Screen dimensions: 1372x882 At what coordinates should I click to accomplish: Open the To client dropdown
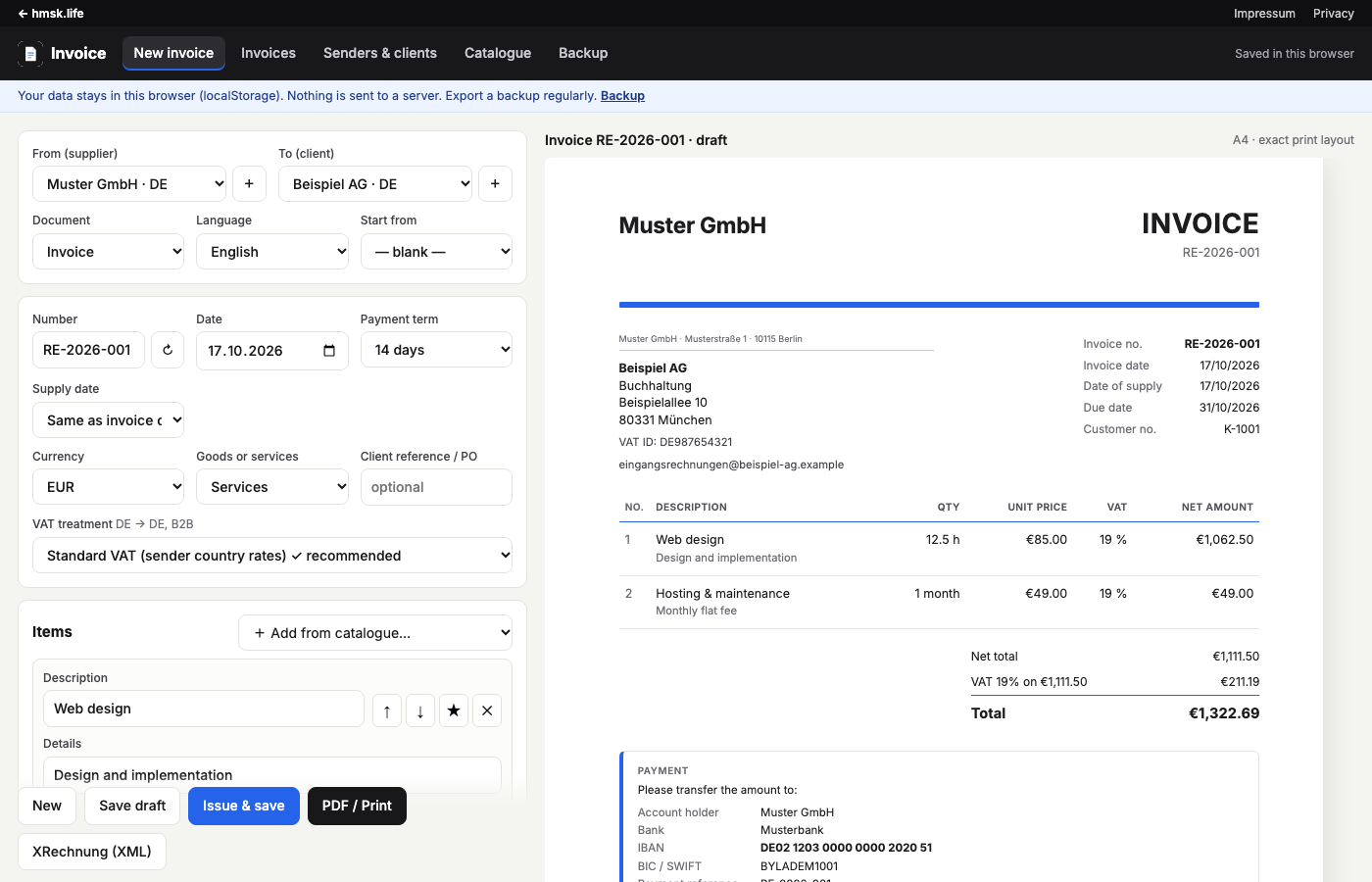(375, 184)
